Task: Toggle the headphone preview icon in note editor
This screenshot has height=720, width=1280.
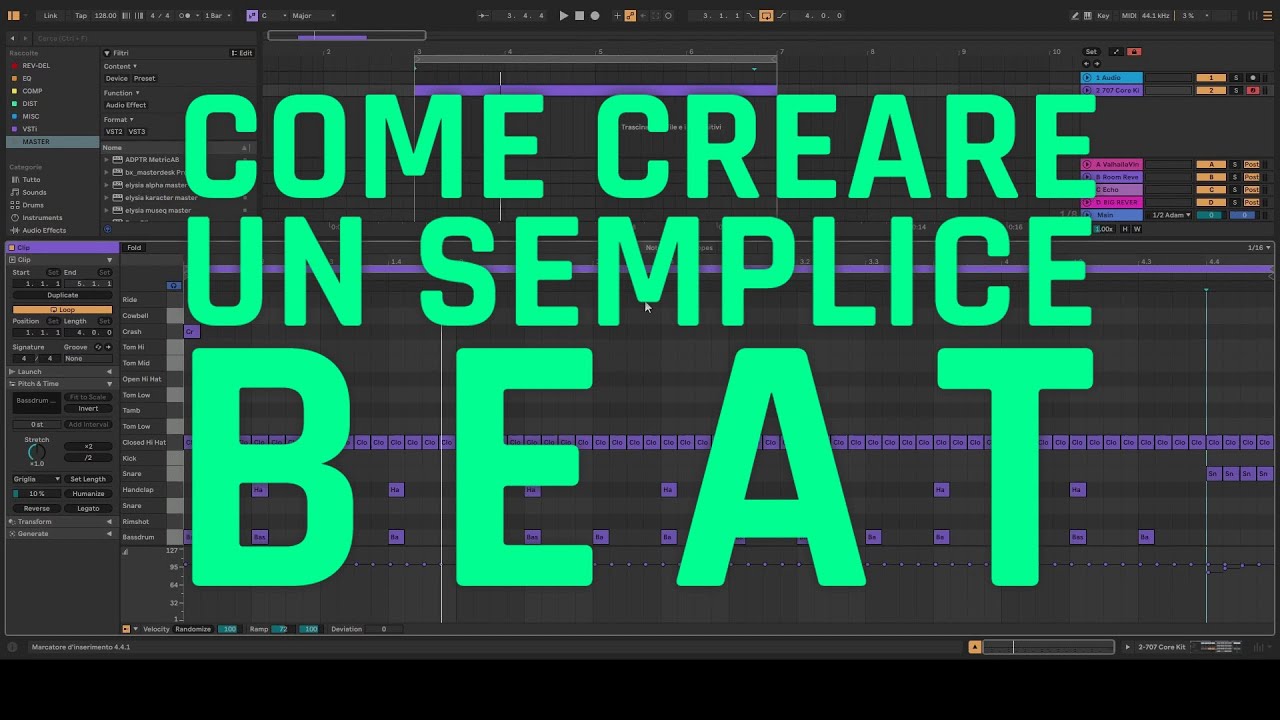Action: (174, 285)
